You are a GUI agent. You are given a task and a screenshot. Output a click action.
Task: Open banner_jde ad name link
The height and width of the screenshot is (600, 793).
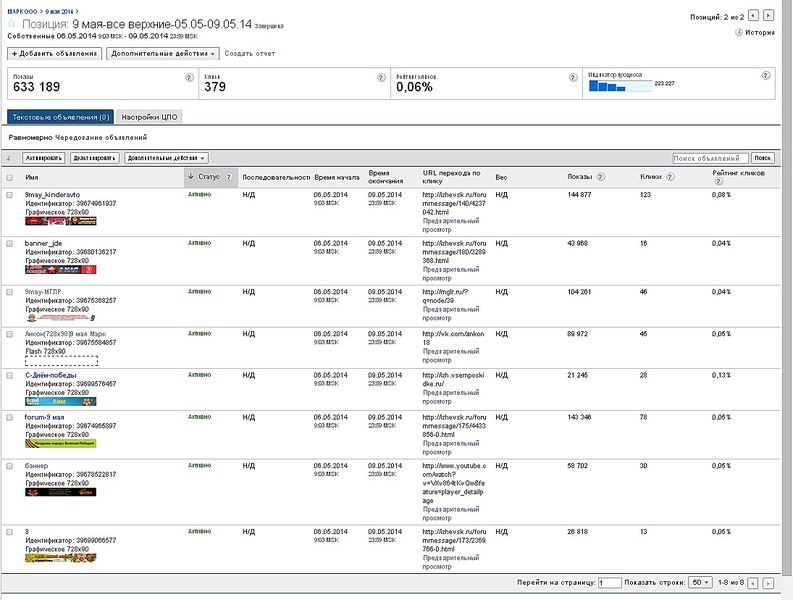(43, 243)
